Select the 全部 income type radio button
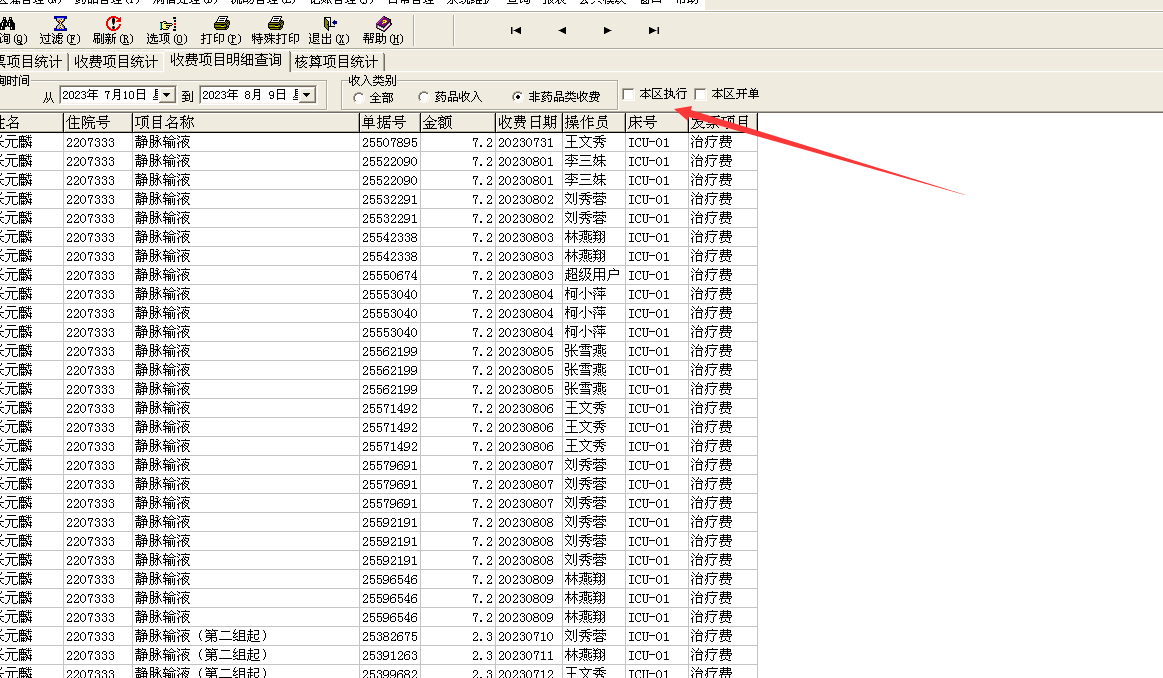The width and height of the screenshot is (1163, 678). (359, 97)
